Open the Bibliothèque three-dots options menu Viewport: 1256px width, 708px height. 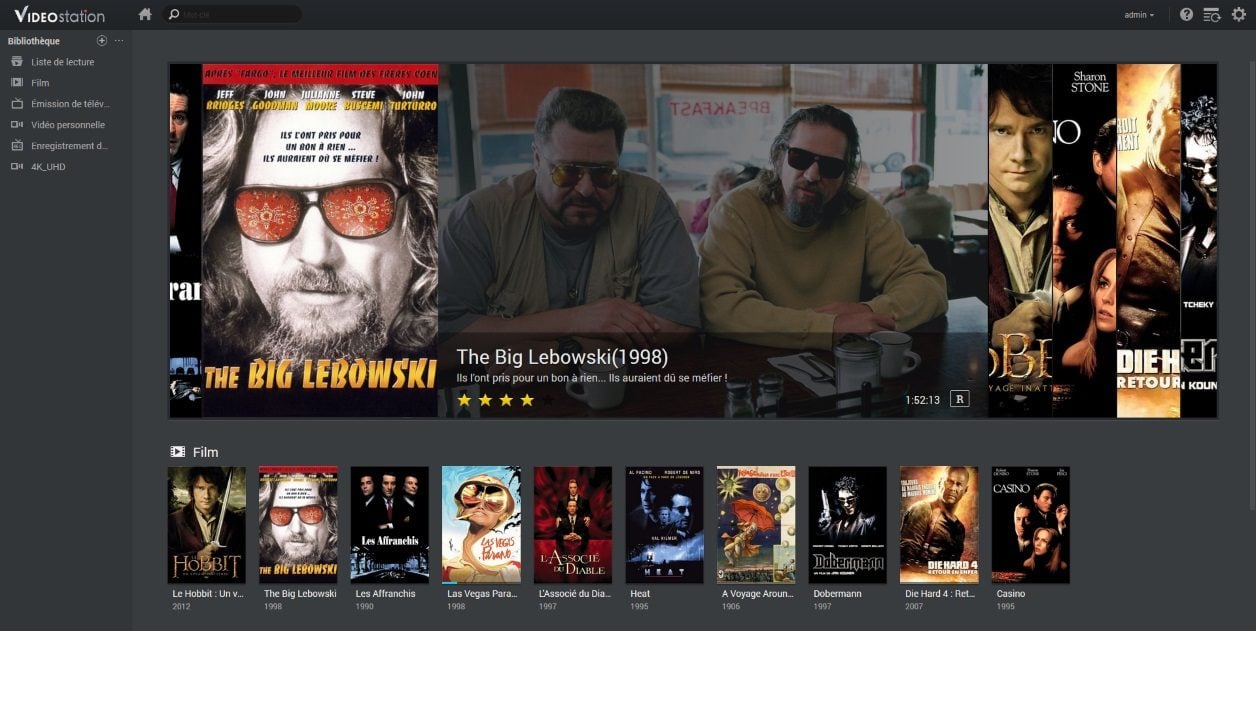pos(119,41)
